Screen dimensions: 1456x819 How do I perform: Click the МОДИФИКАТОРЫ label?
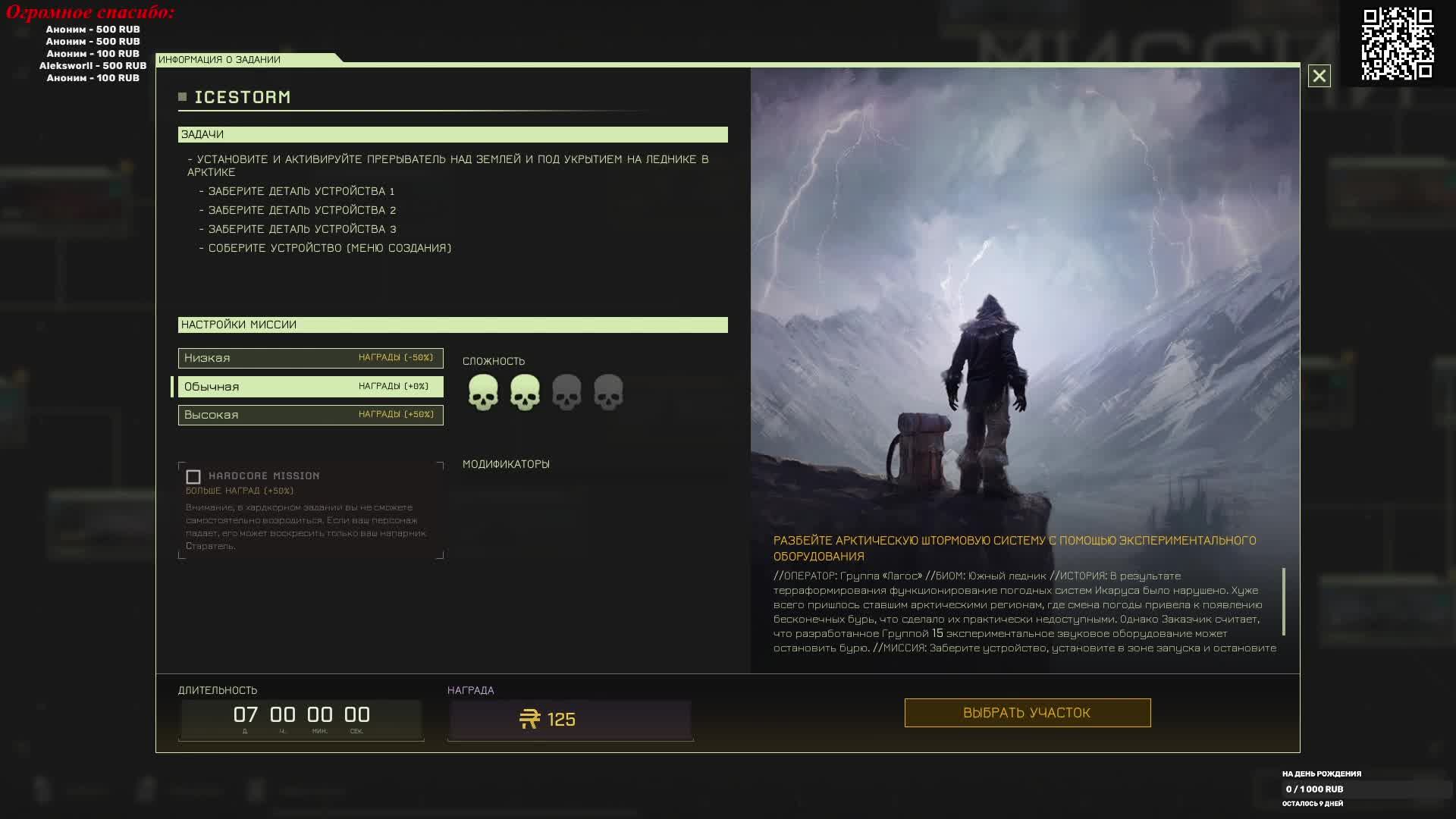pyautogui.click(x=506, y=464)
